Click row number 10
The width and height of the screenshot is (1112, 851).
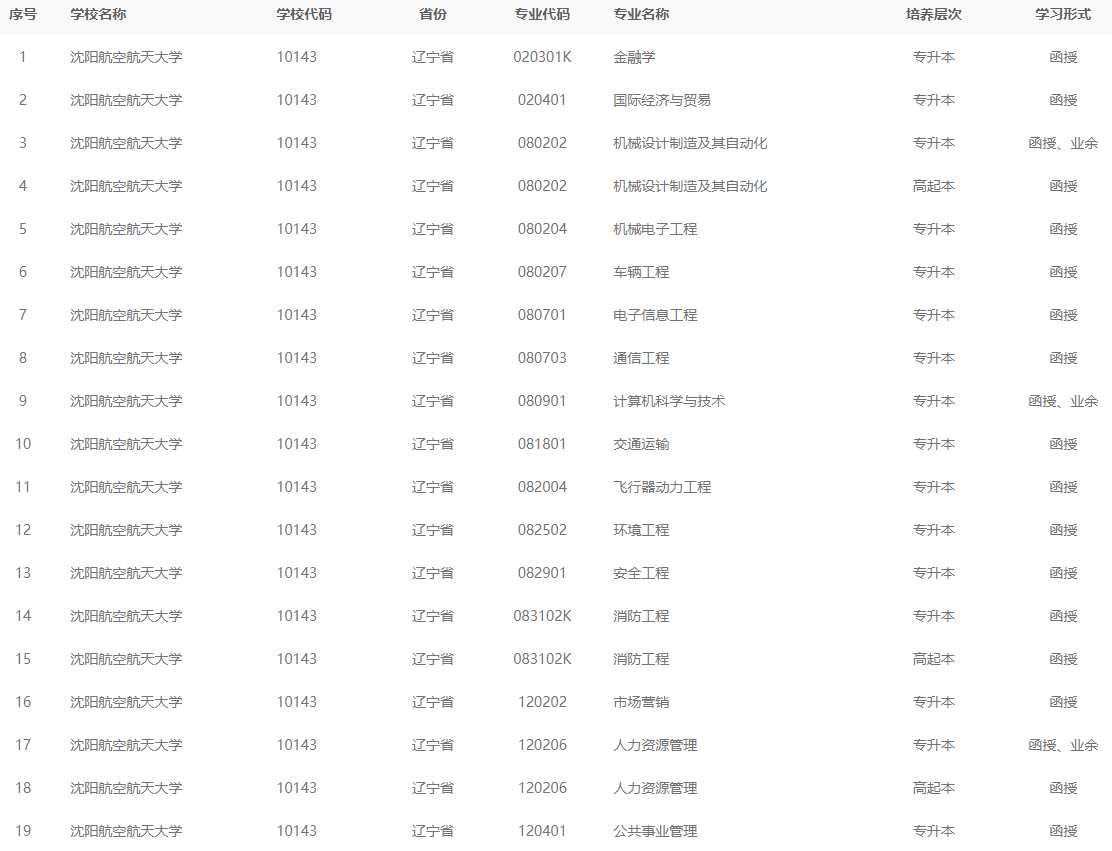[23, 444]
